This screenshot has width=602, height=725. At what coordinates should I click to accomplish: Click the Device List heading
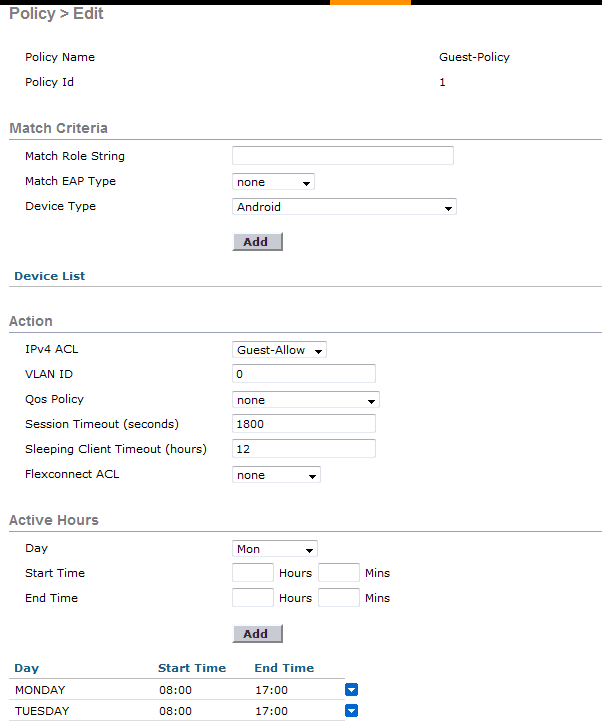pyautogui.click(x=49, y=276)
